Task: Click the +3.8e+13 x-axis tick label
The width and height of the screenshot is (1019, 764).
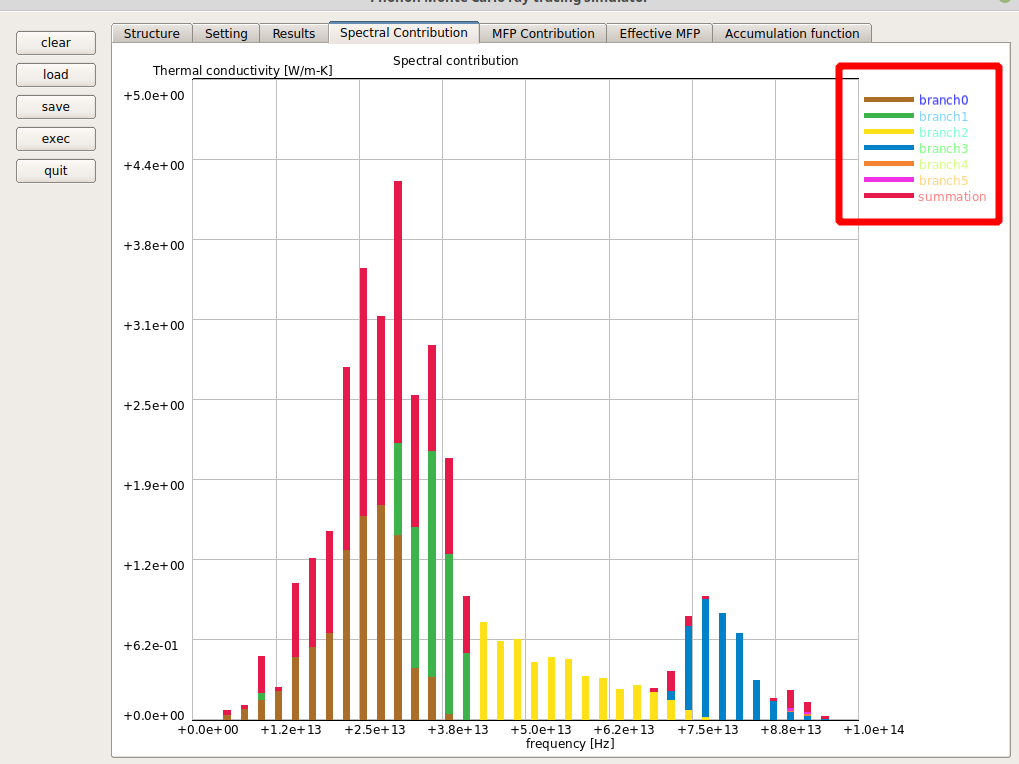Action: click(458, 730)
